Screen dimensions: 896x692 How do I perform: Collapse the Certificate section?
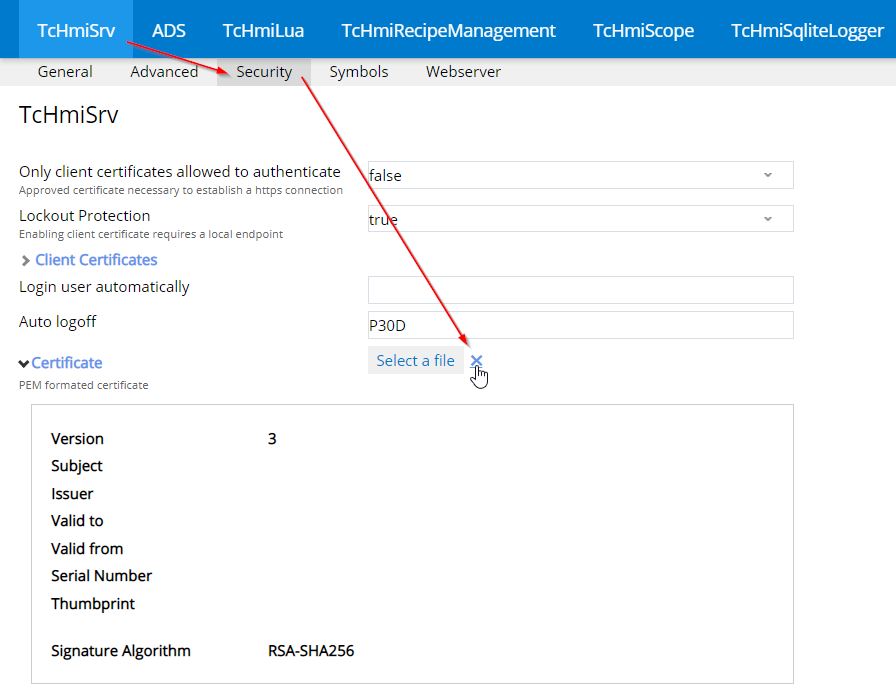[61, 363]
